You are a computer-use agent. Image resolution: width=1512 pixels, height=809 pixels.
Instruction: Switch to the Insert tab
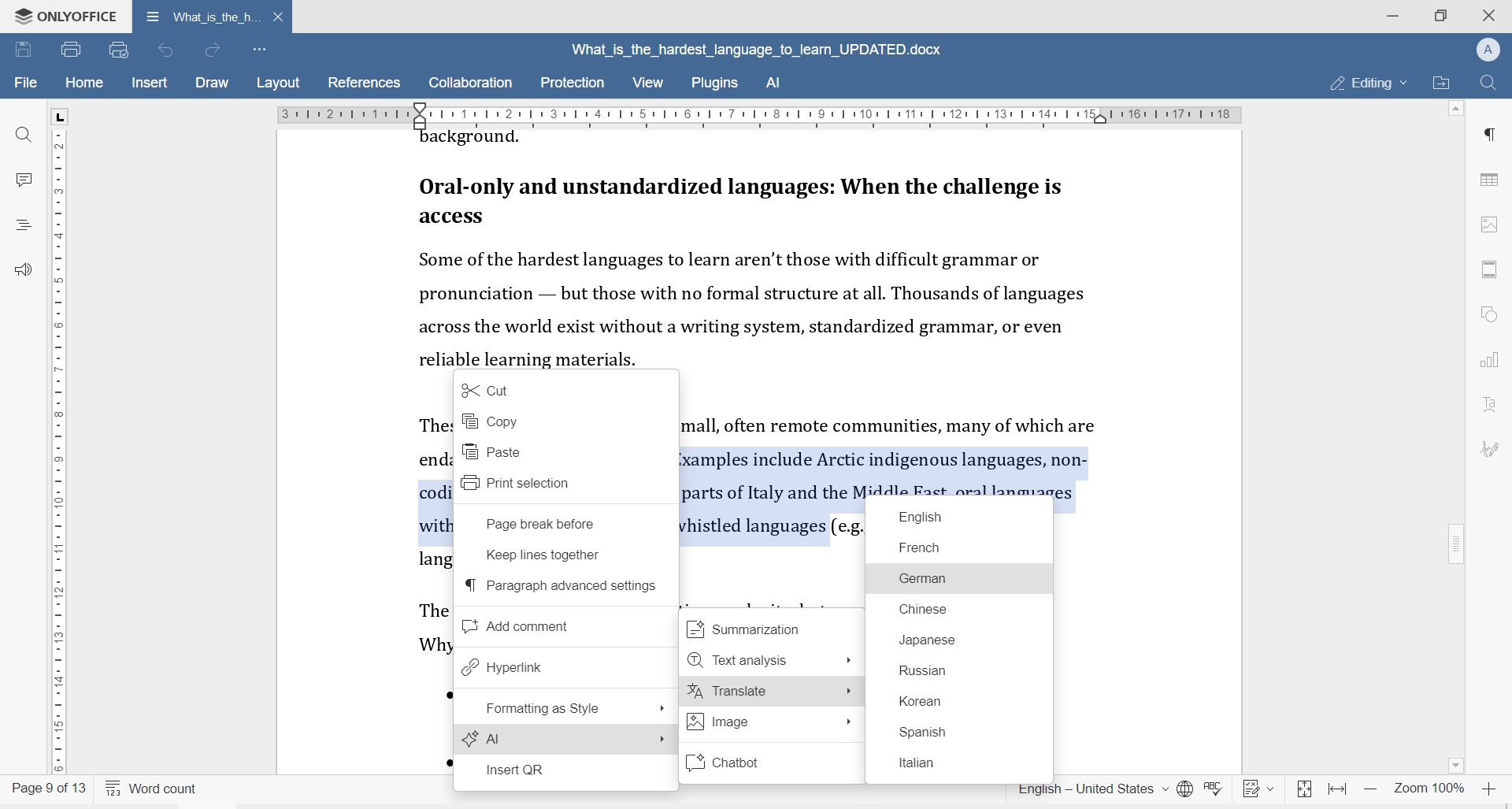(150, 83)
